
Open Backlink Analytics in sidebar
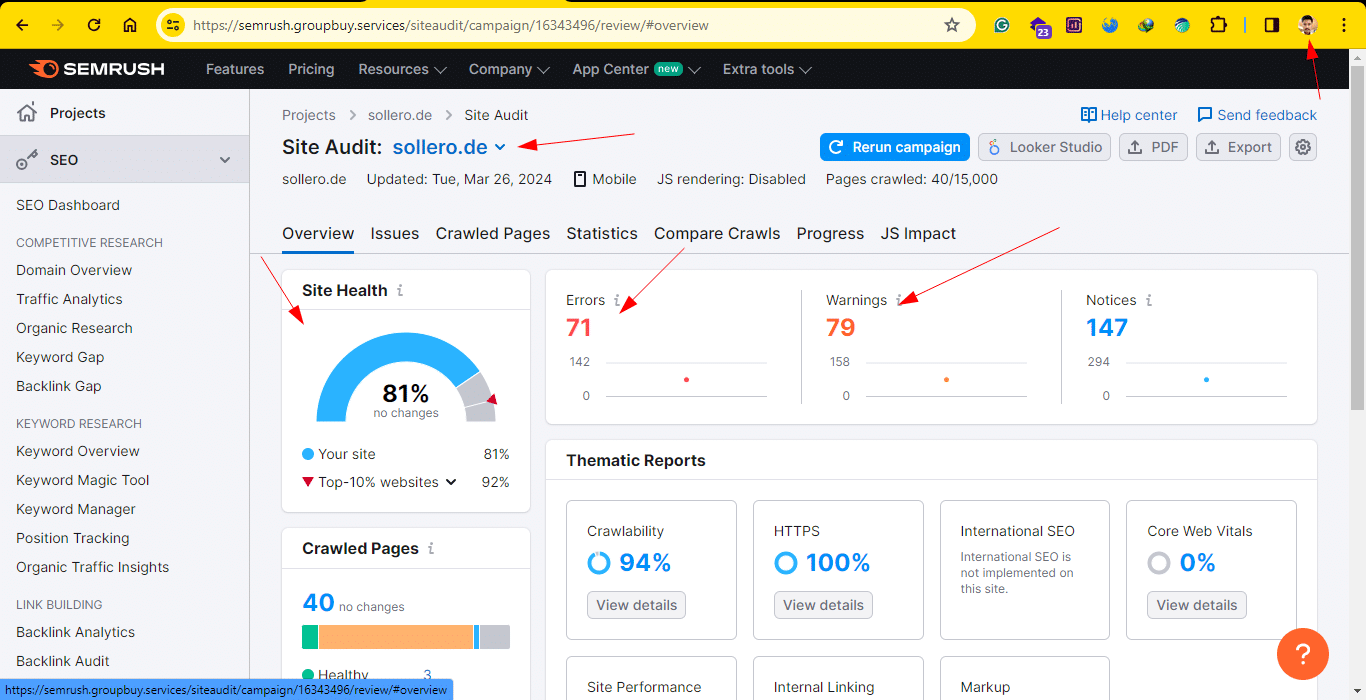[76, 632]
